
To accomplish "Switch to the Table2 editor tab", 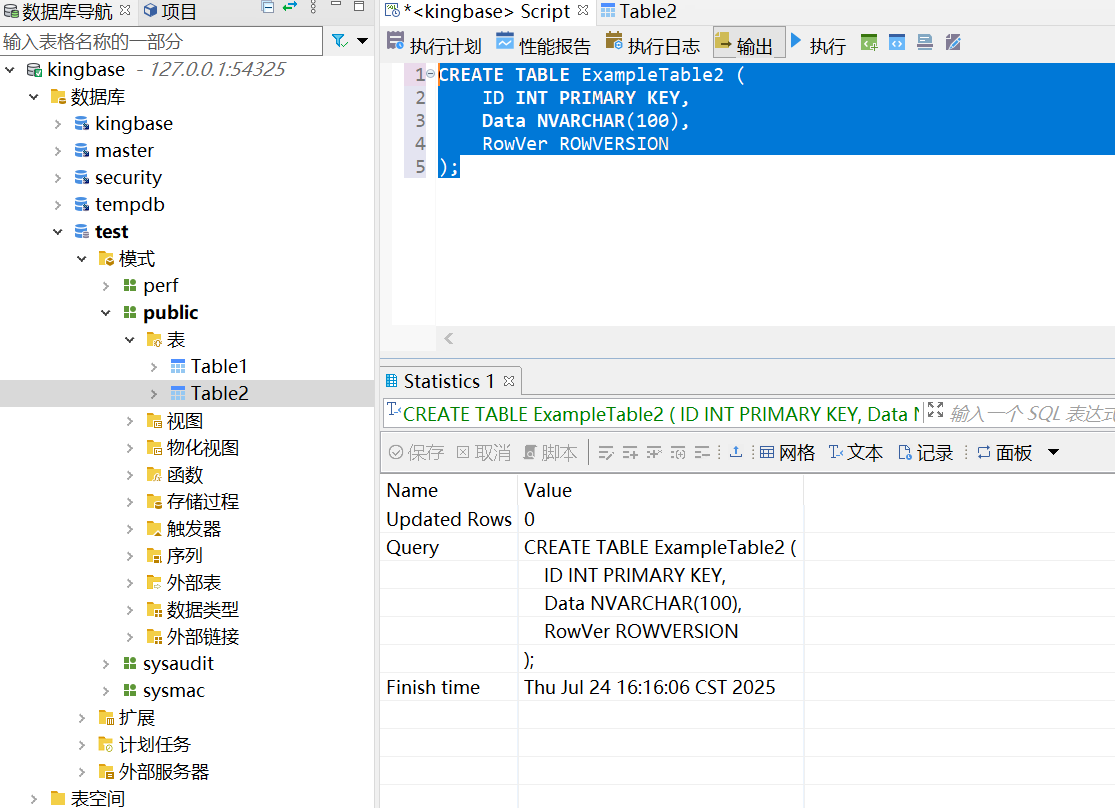I will coord(638,12).
